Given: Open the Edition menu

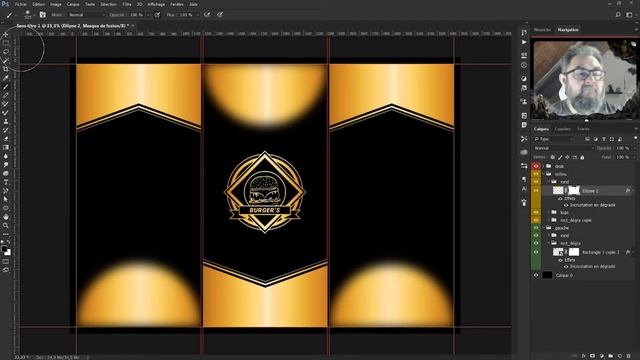Looking at the screenshot, I should coord(38,4).
